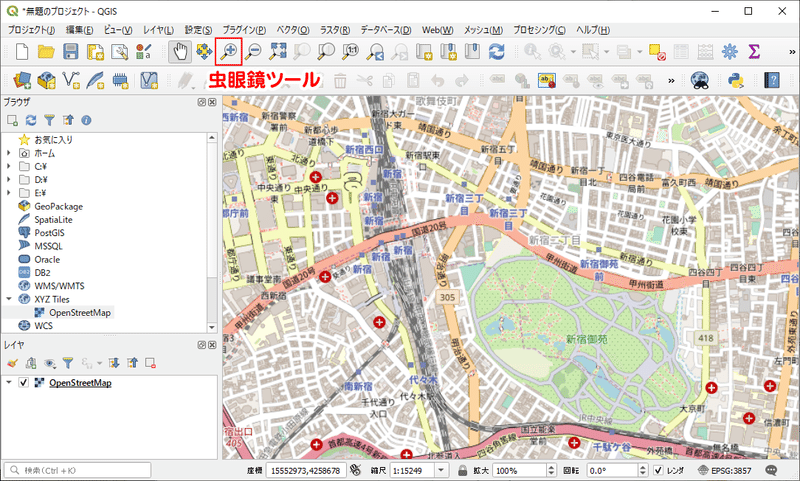
Task: Open the プロセシング(C) menu
Action: point(539,30)
